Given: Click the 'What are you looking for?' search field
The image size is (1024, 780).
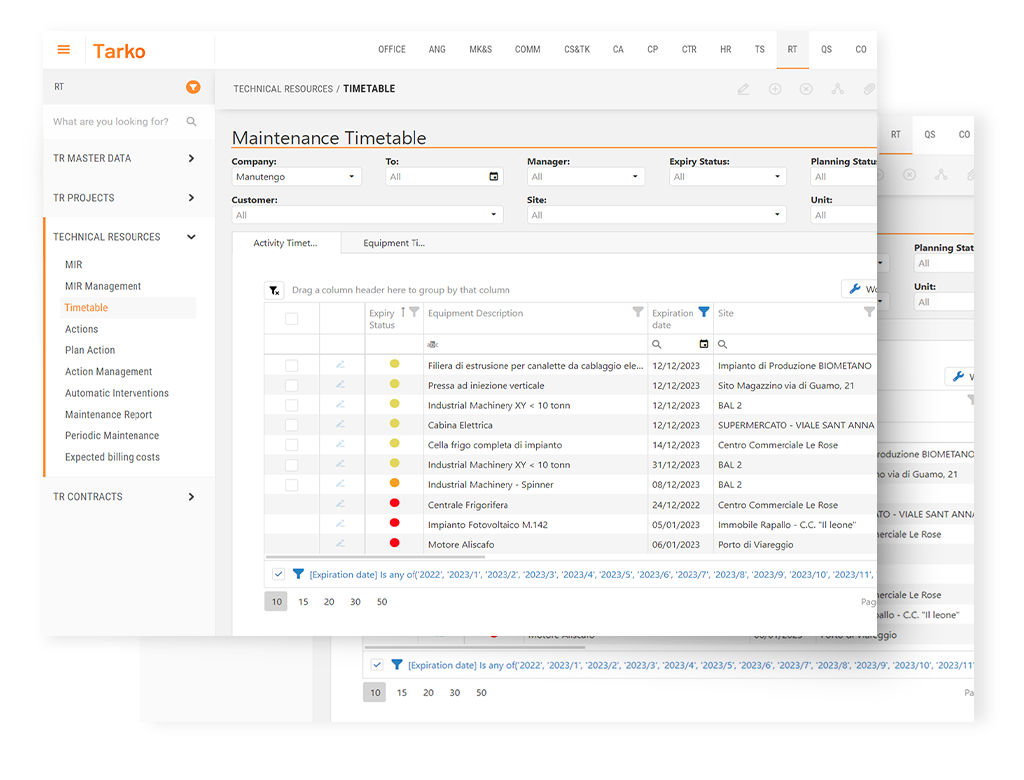Looking at the screenshot, I should [x=115, y=122].
